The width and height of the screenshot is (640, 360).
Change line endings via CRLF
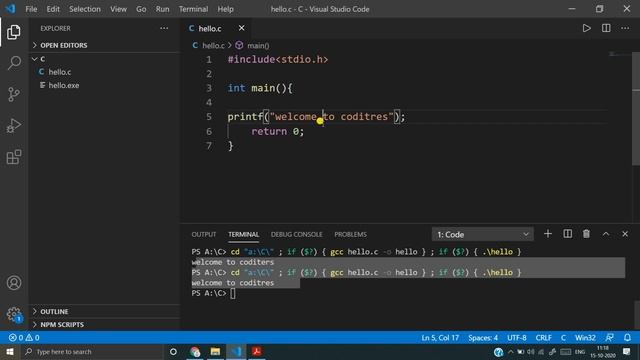coord(543,338)
